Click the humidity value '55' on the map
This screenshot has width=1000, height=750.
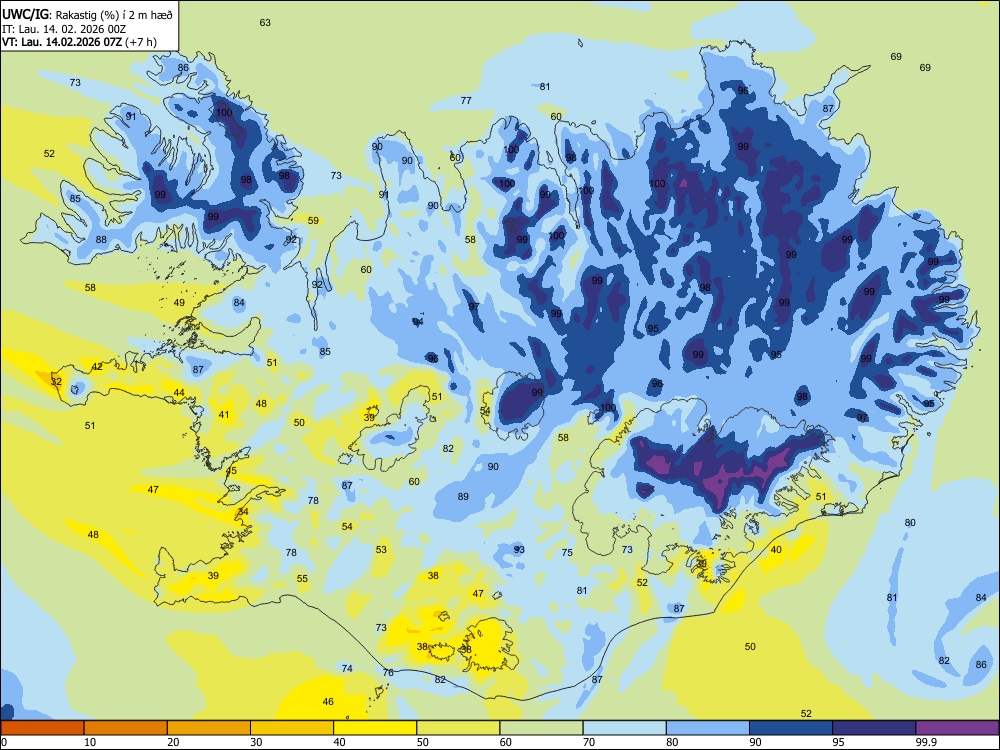pos(302,578)
